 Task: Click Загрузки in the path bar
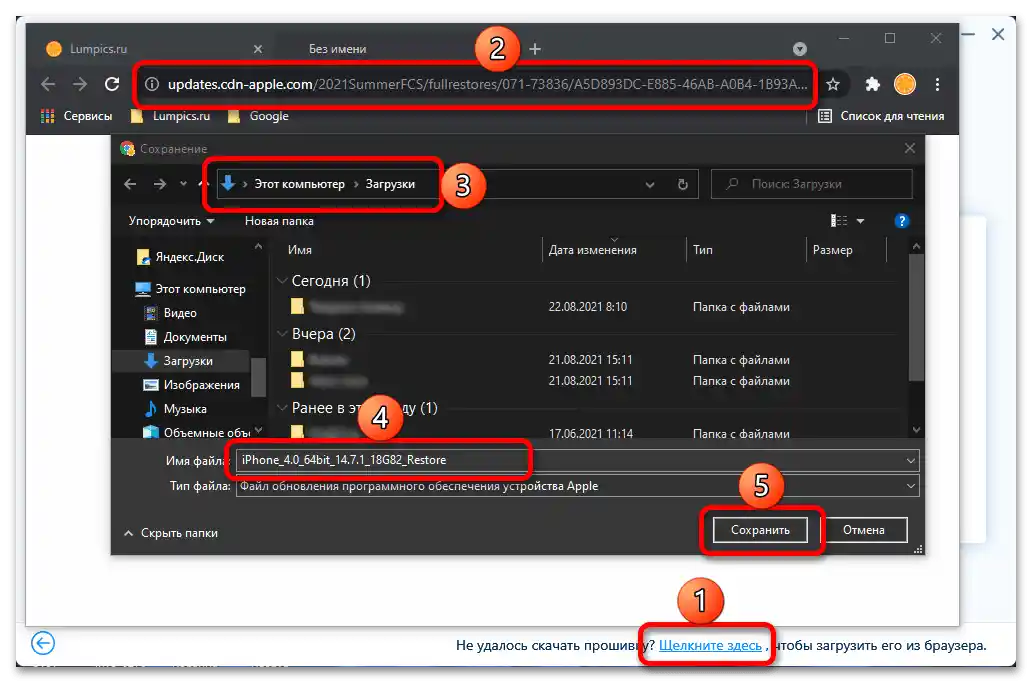[390, 184]
